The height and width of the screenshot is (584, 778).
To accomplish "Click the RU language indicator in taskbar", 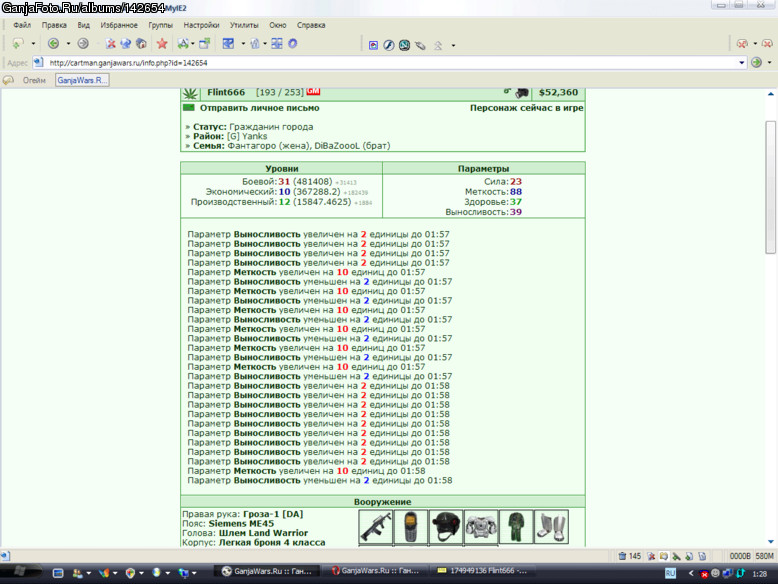I will pyautogui.click(x=670, y=573).
